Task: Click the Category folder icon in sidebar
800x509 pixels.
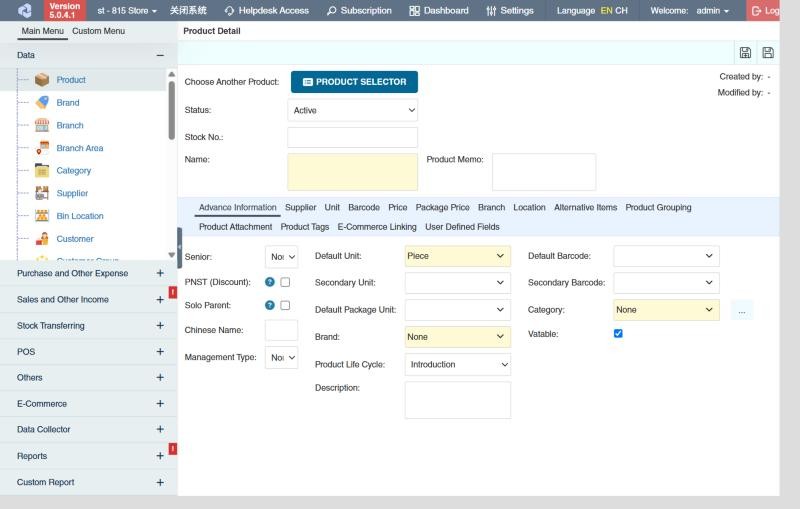Action: (42, 170)
